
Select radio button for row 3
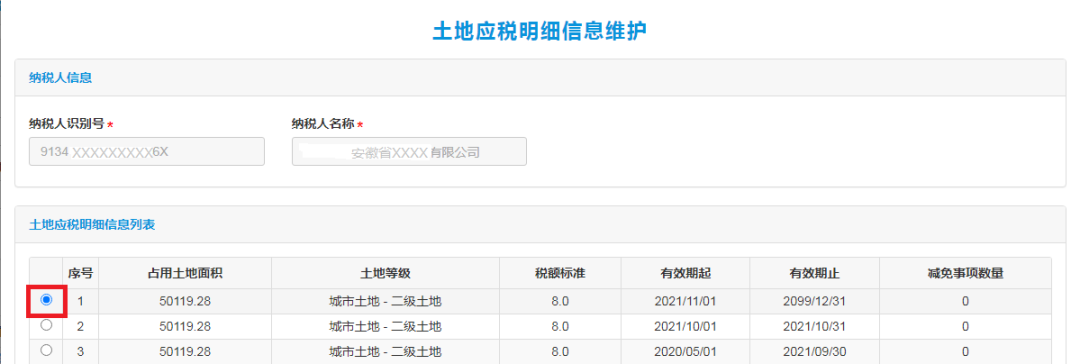click(46, 350)
